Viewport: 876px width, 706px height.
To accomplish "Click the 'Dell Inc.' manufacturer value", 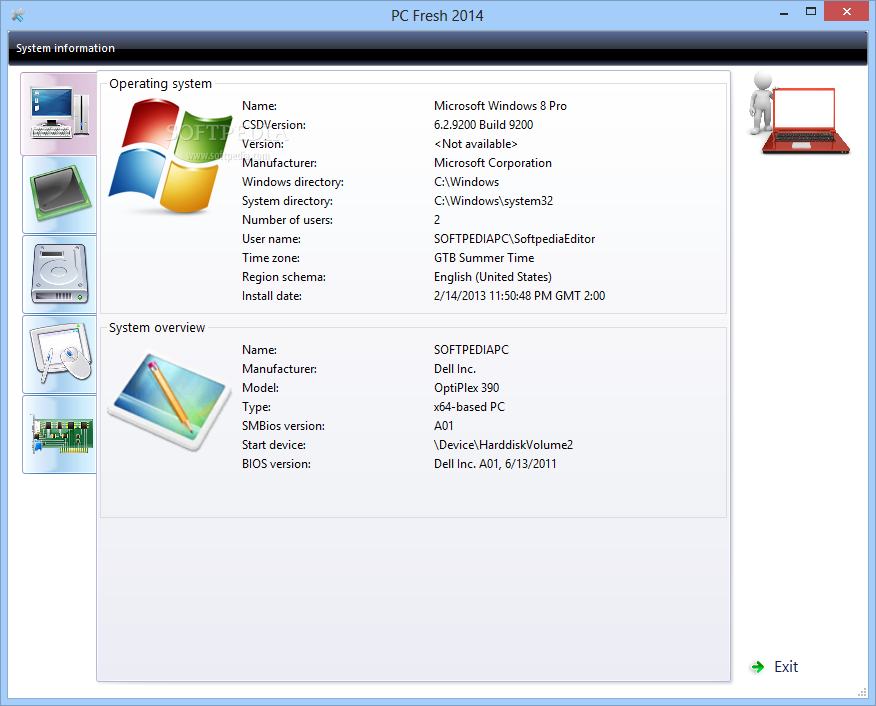I will click(x=455, y=369).
